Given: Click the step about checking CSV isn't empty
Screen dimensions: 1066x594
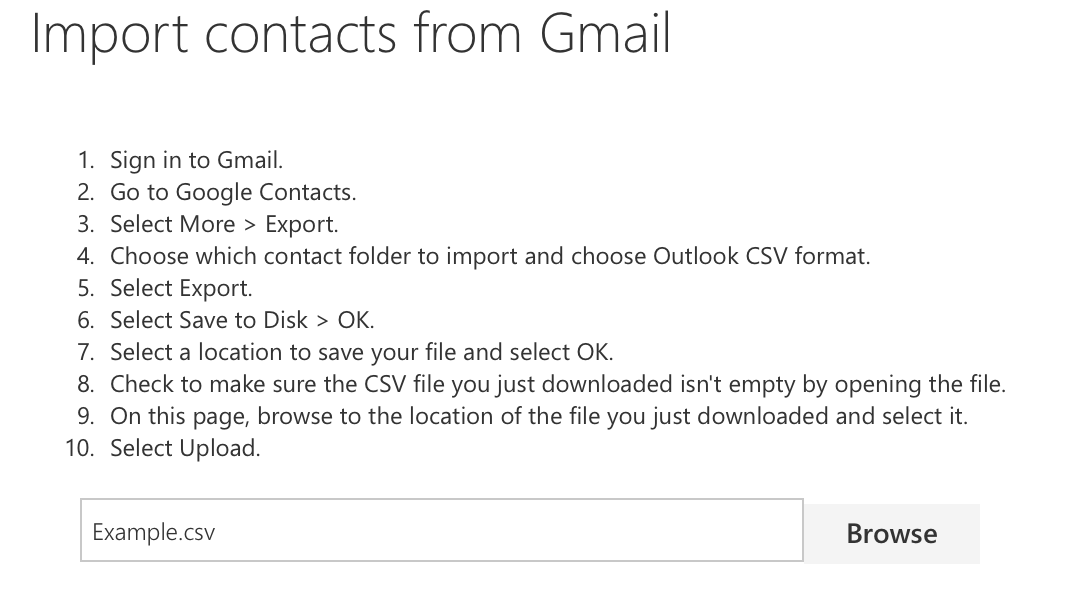Looking at the screenshot, I should [557, 384].
